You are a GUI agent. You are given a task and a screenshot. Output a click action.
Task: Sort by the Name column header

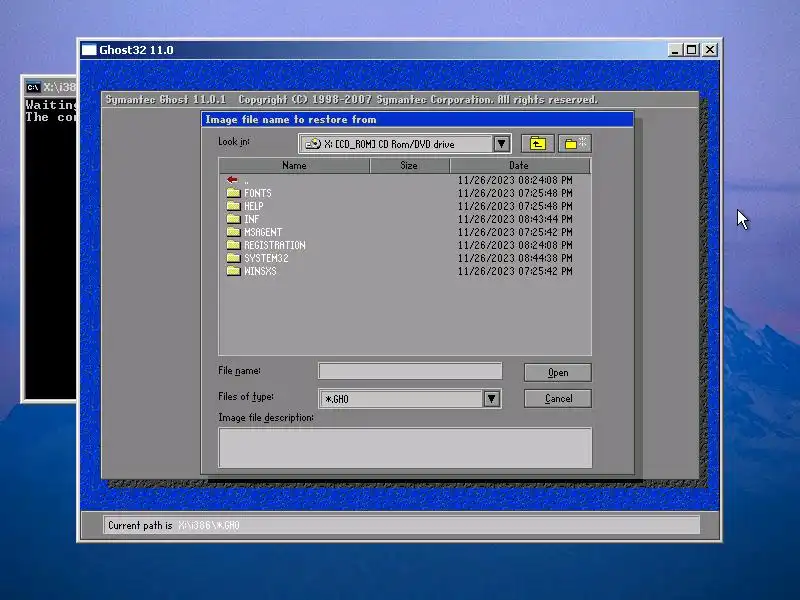click(294, 165)
